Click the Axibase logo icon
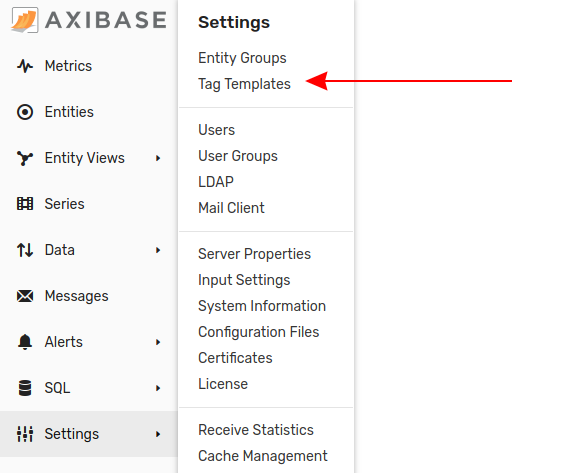Viewport: 580px width, 473px height. [x=24, y=20]
